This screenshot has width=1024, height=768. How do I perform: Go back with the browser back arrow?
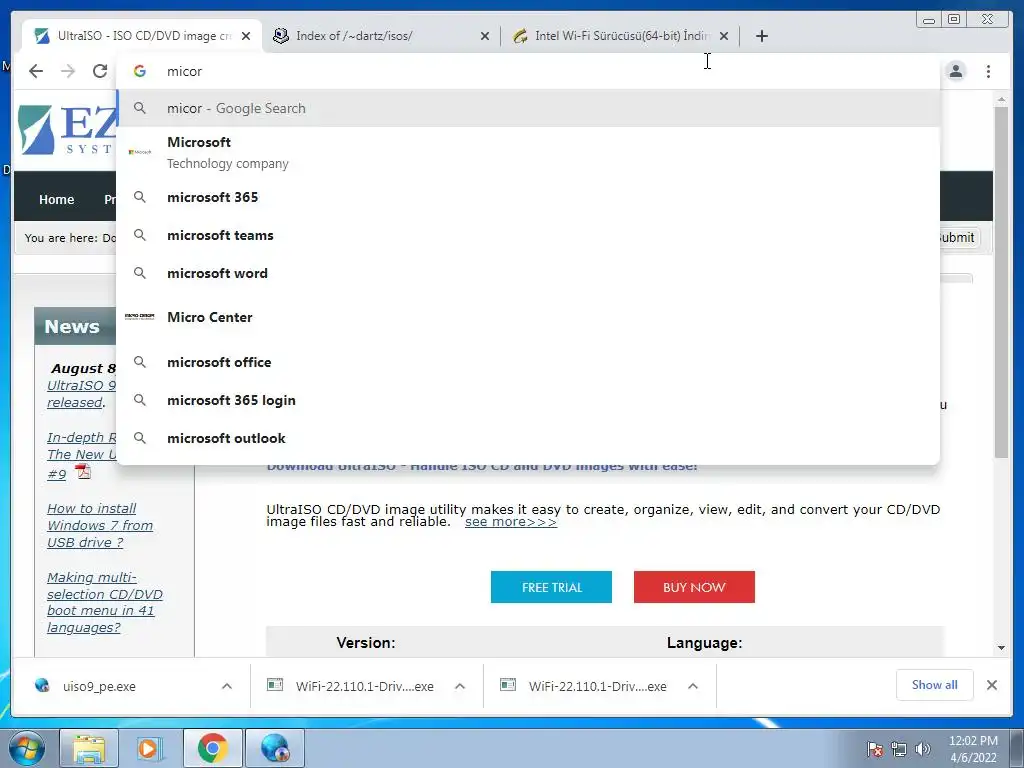[x=36, y=71]
